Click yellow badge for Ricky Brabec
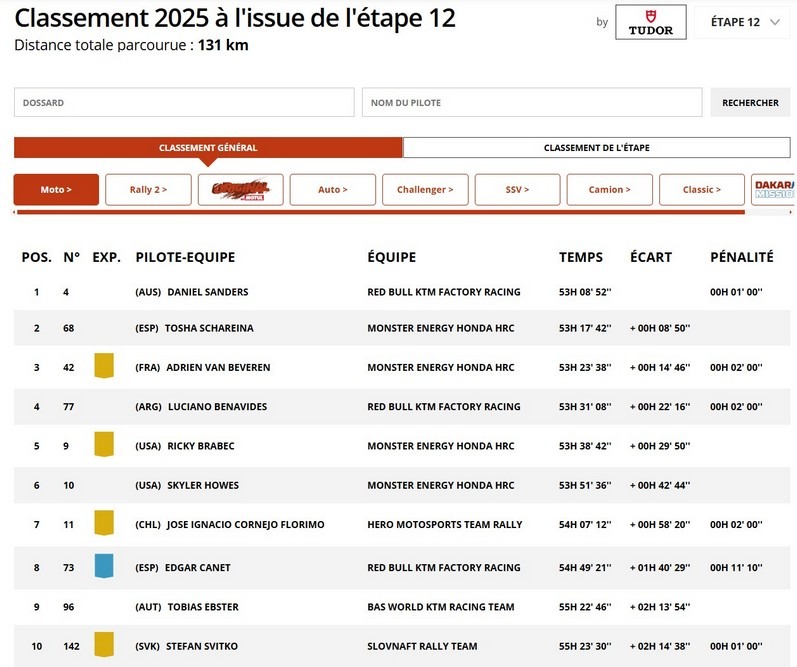Image resolution: width=797 pixels, height=667 pixels. (104, 444)
